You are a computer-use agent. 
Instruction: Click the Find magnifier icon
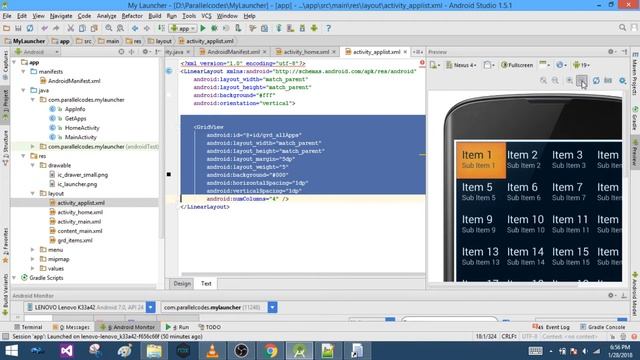[x=109, y=28]
